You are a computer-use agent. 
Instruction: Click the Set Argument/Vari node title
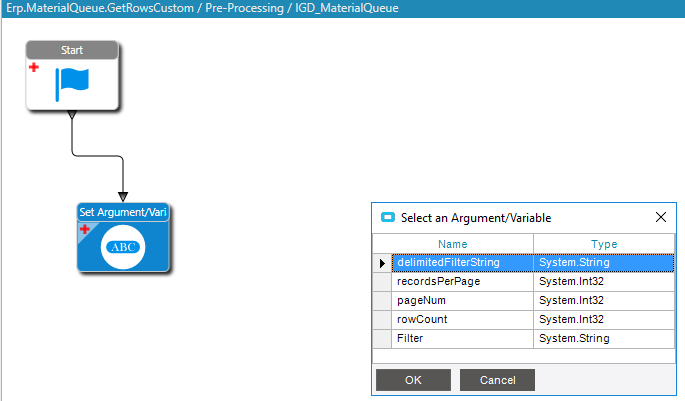pyautogui.click(x=123, y=212)
